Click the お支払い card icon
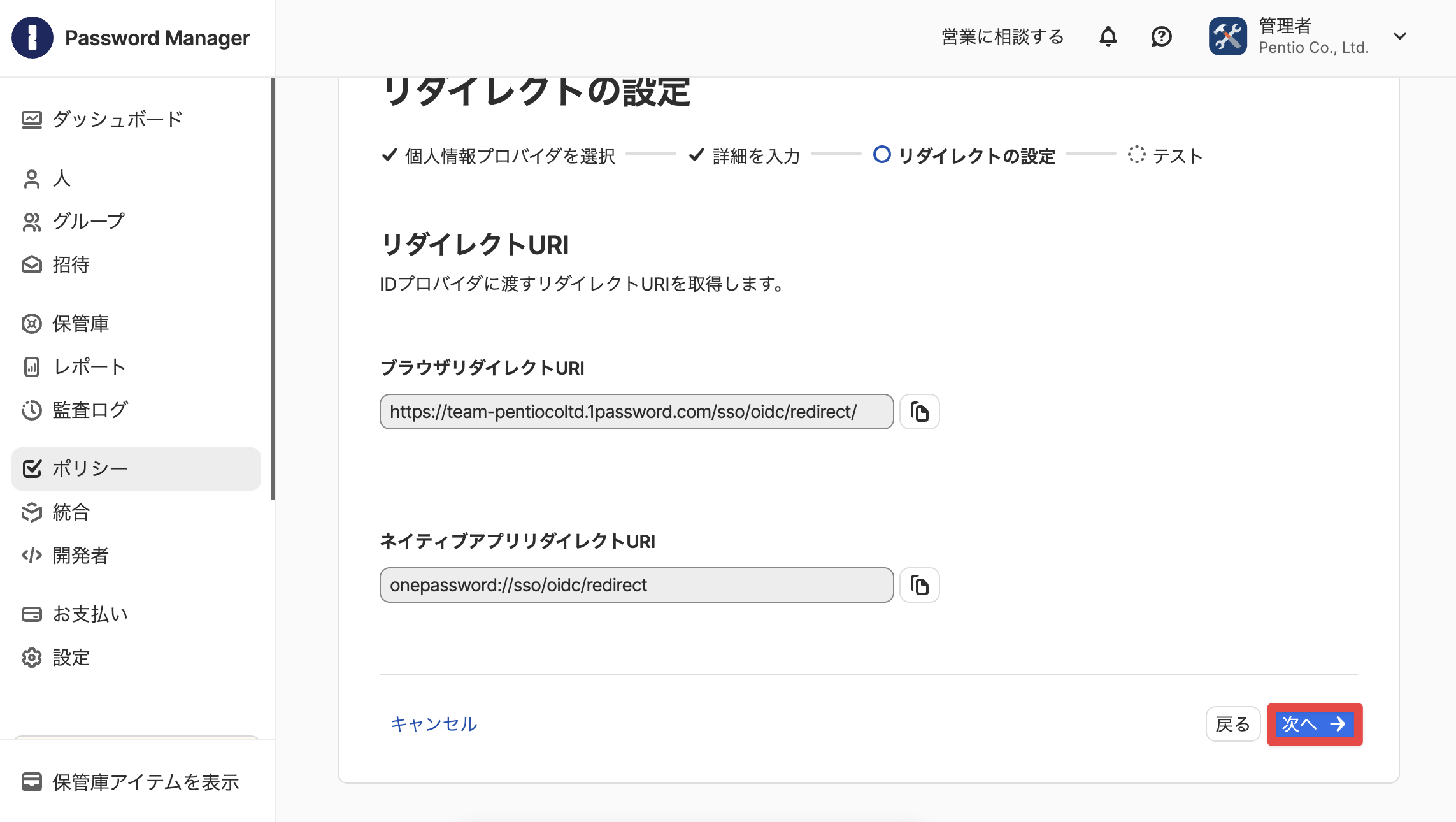Viewport: 1456px width, 822px height. (32, 614)
